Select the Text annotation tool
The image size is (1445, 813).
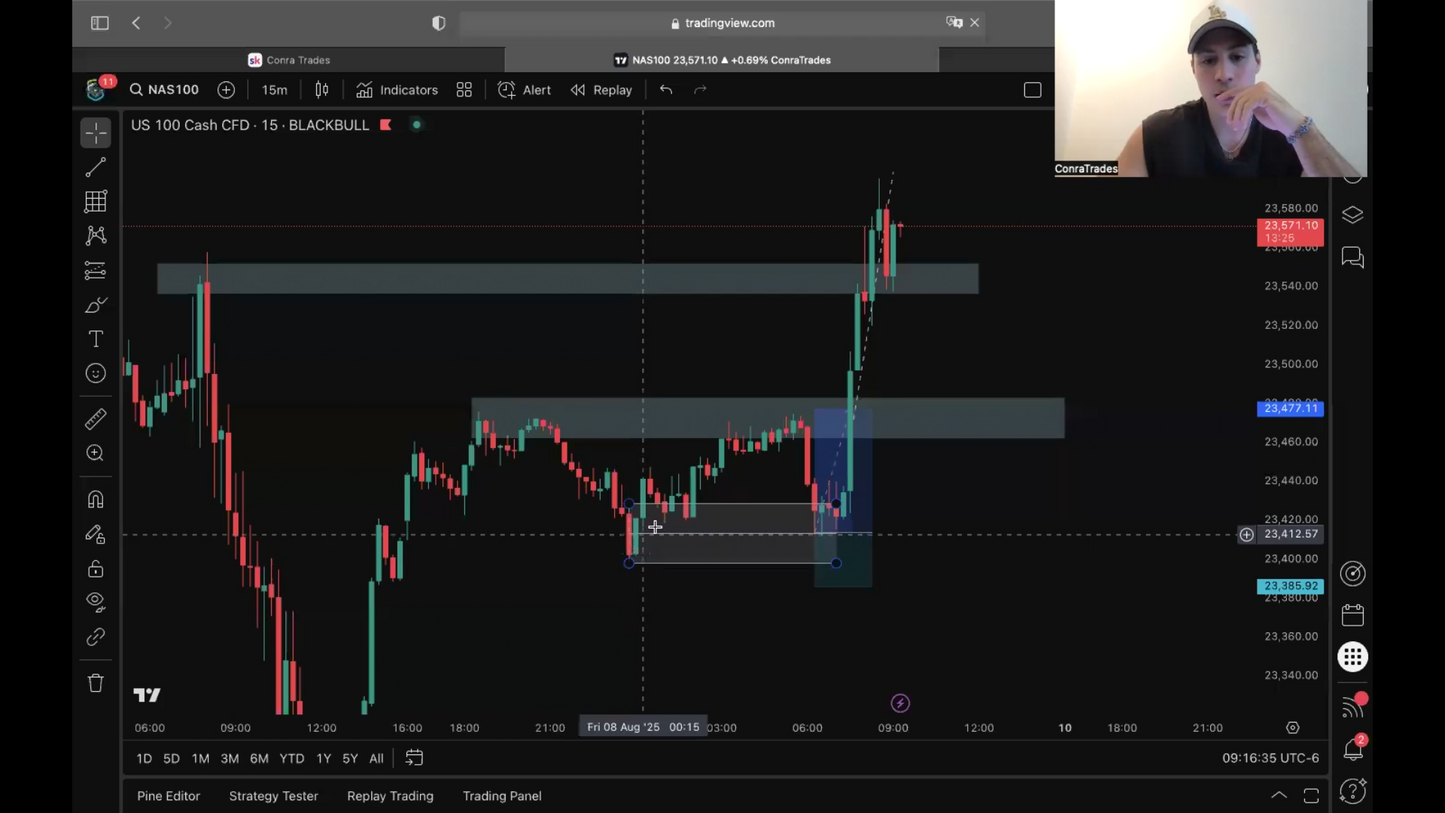96,339
